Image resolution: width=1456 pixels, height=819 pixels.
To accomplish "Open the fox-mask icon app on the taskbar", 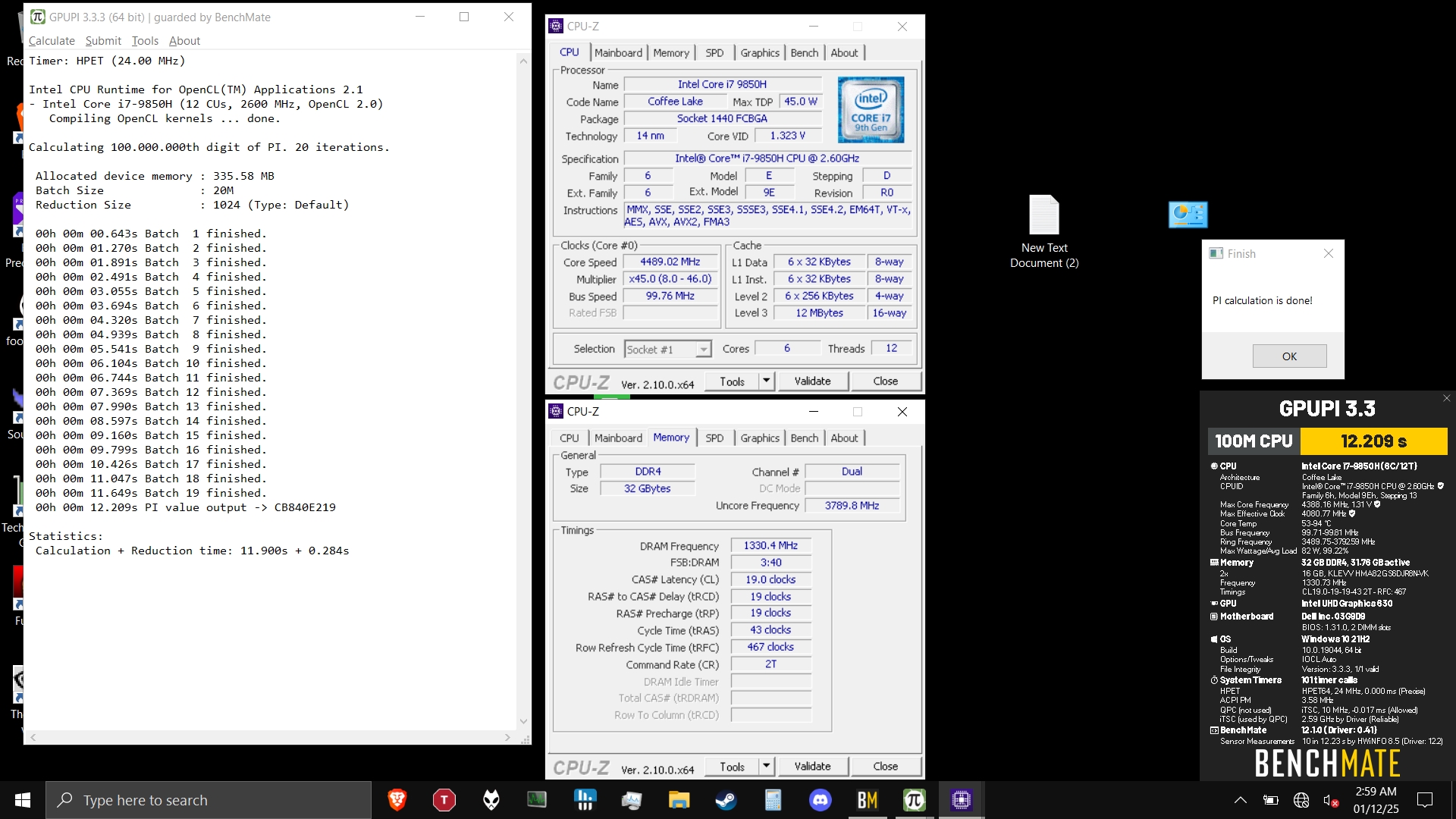I will pyautogui.click(x=491, y=800).
